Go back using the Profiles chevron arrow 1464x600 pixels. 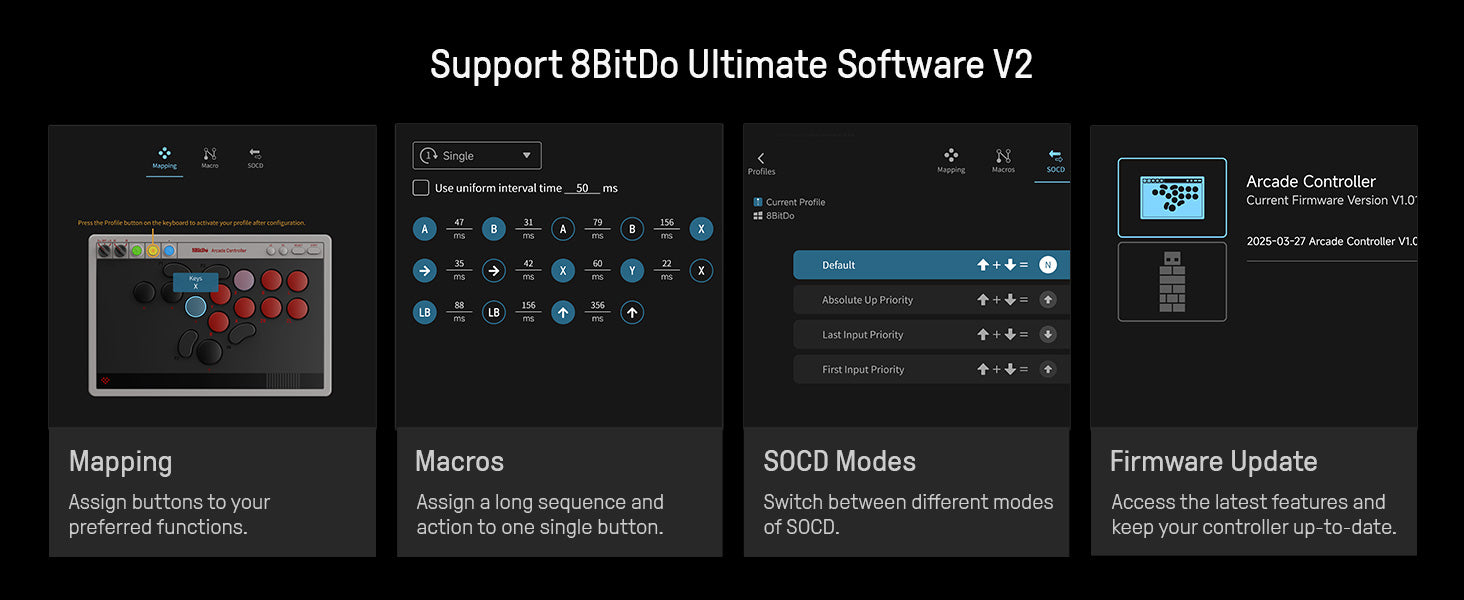(761, 164)
